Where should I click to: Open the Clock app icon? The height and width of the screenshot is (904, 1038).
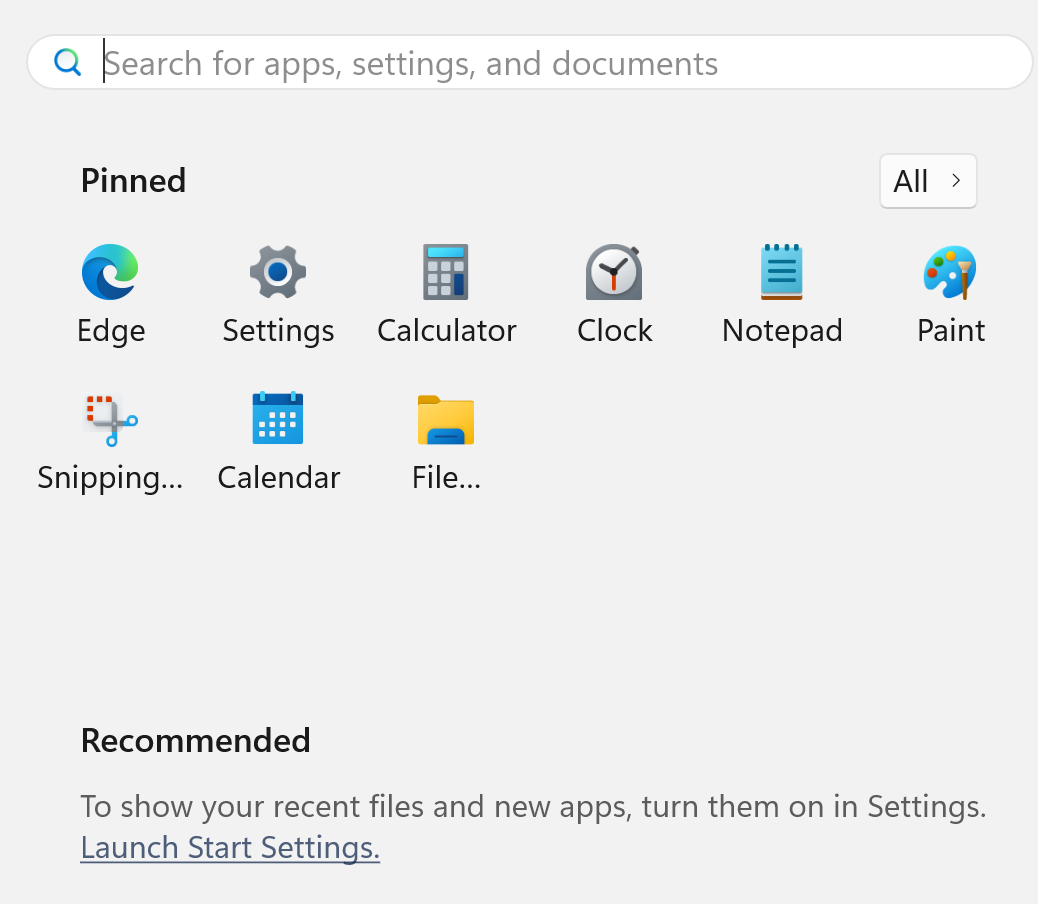(x=614, y=272)
